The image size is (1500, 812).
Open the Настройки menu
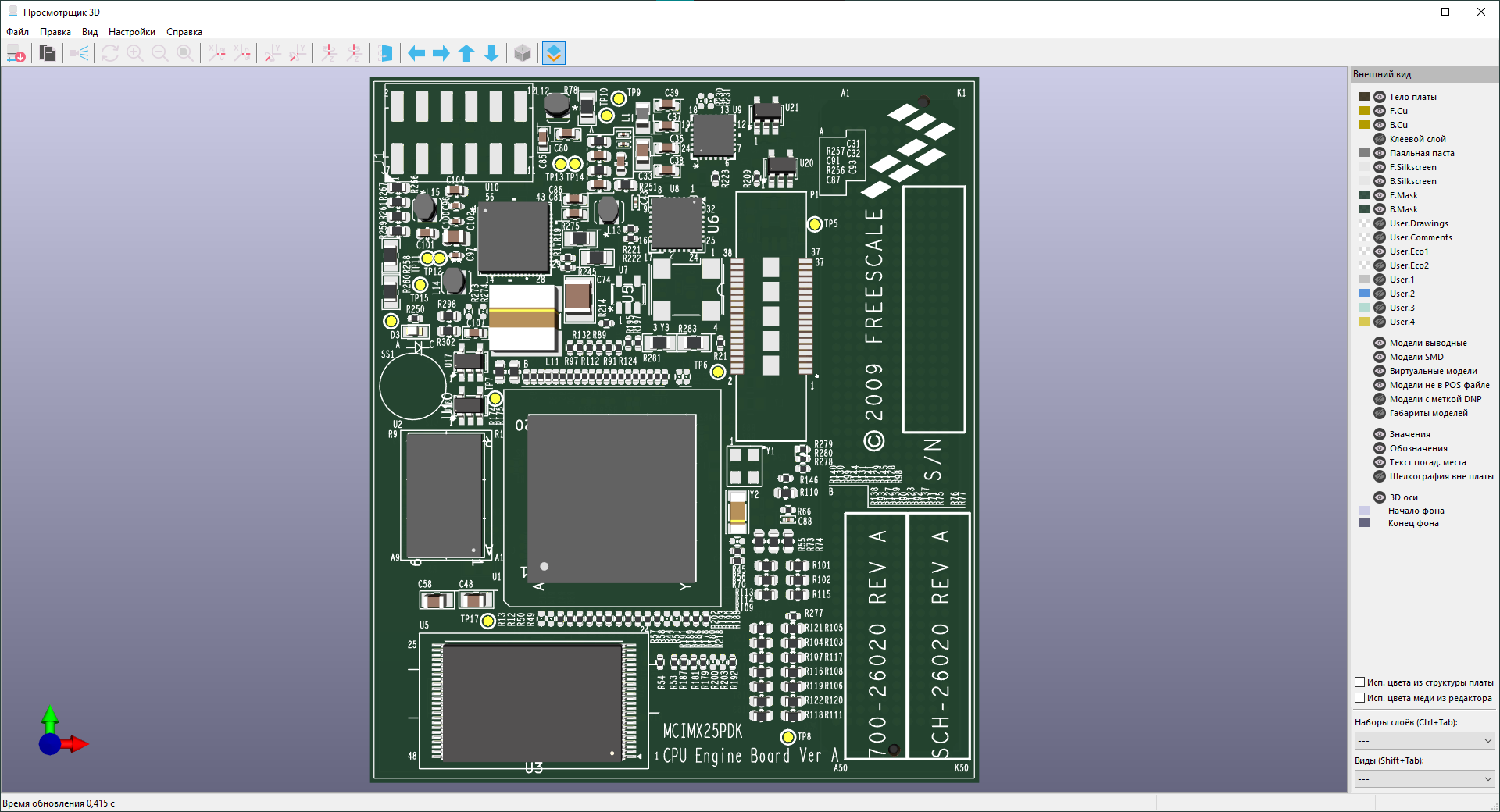pyautogui.click(x=132, y=32)
